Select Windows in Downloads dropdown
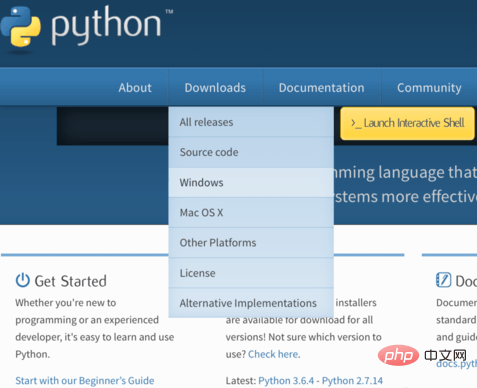The width and height of the screenshot is (477, 388). click(x=251, y=182)
